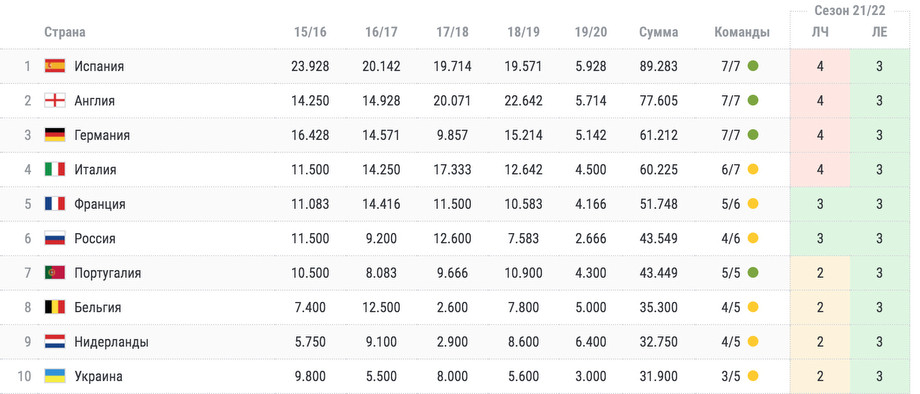Image resolution: width=920 pixels, height=394 pixels.
Task: Click the Команды column header
Action: [742, 32]
